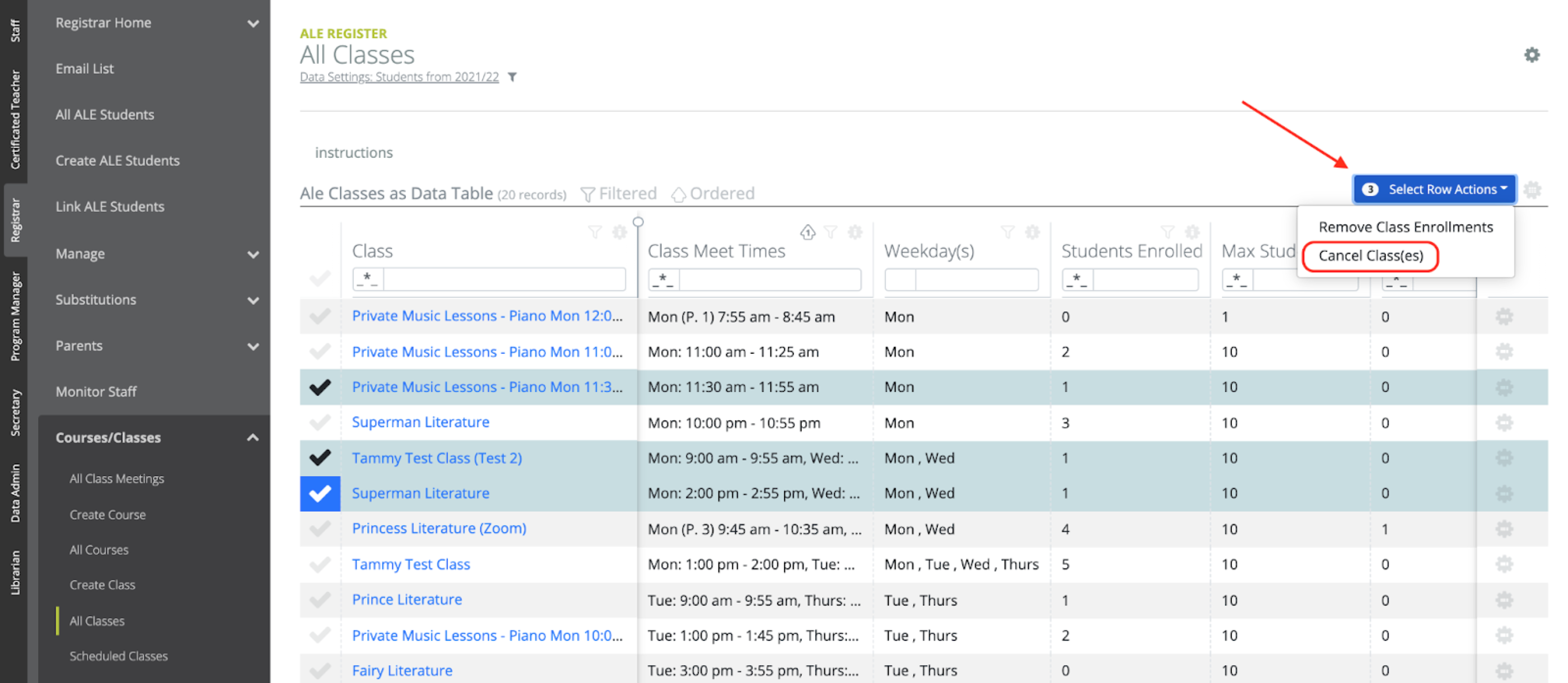Collapse the Courses/Classes sidebar section
1568x683 pixels.
(x=253, y=438)
